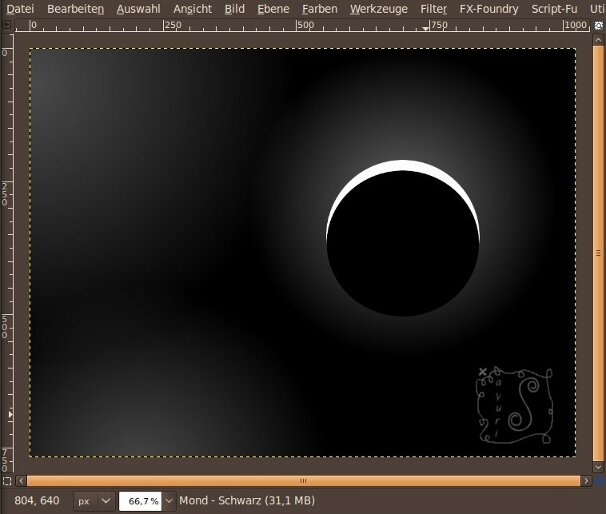Expand the zoom level dropdown arrow

coord(169,501)
